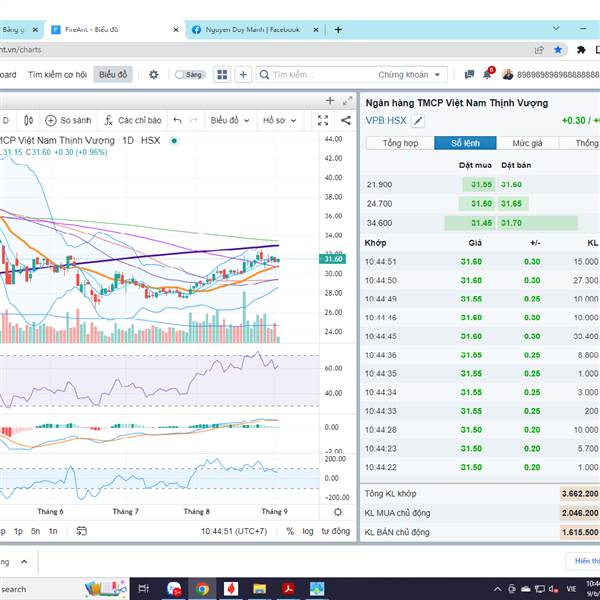
Task: Click So sánh compare button
Action: (68, 121)
